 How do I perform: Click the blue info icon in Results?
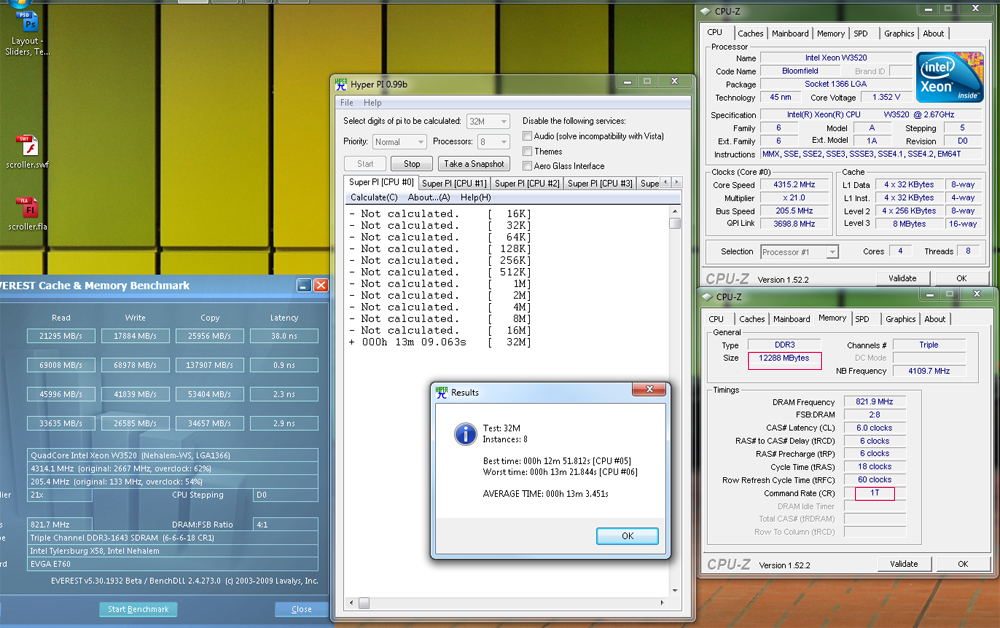coord(466,434)
